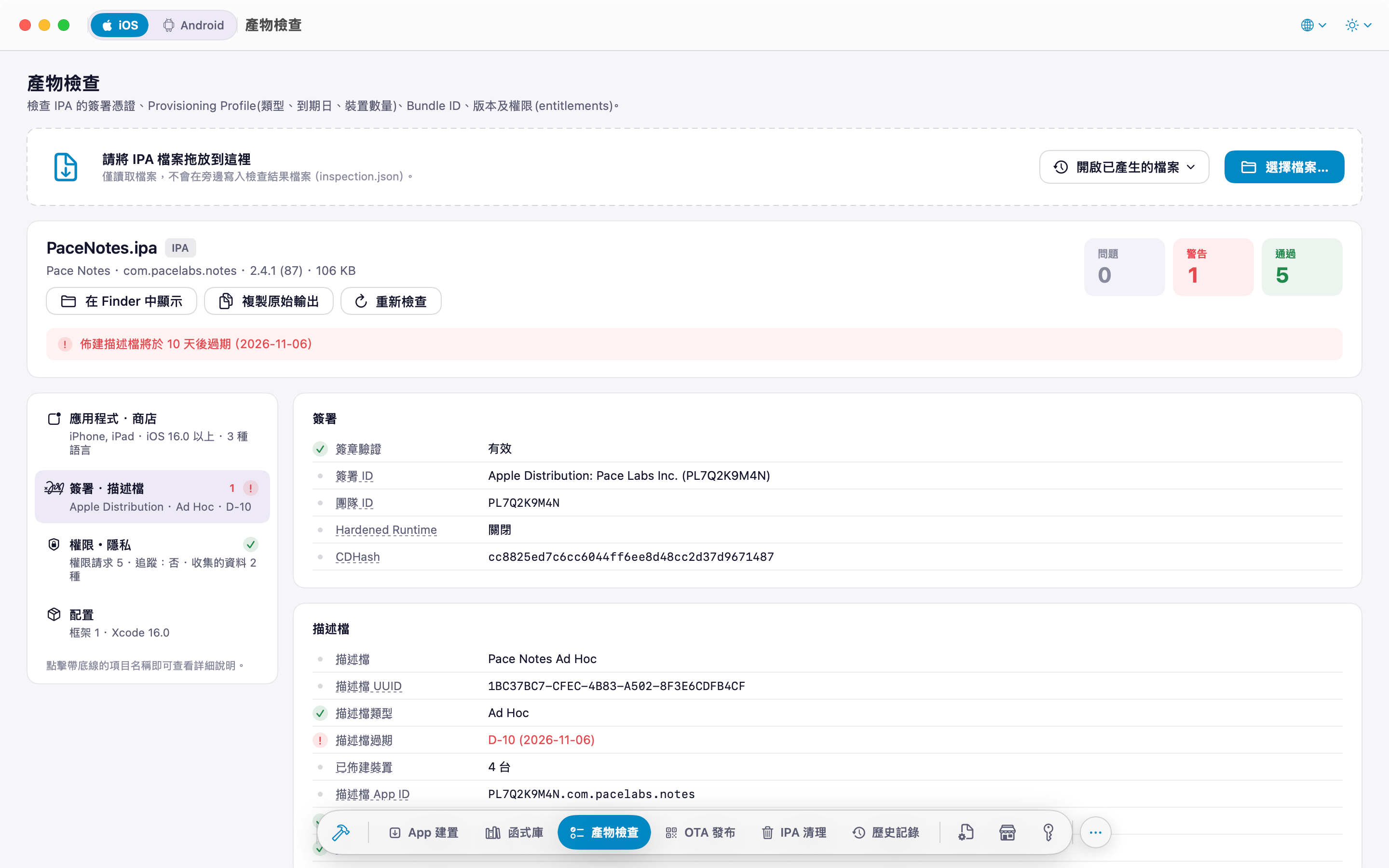Click the app icon of 應用程式・商店
Image resolution: width=1389 pixels, height=868 pixels.
point(54,419)
